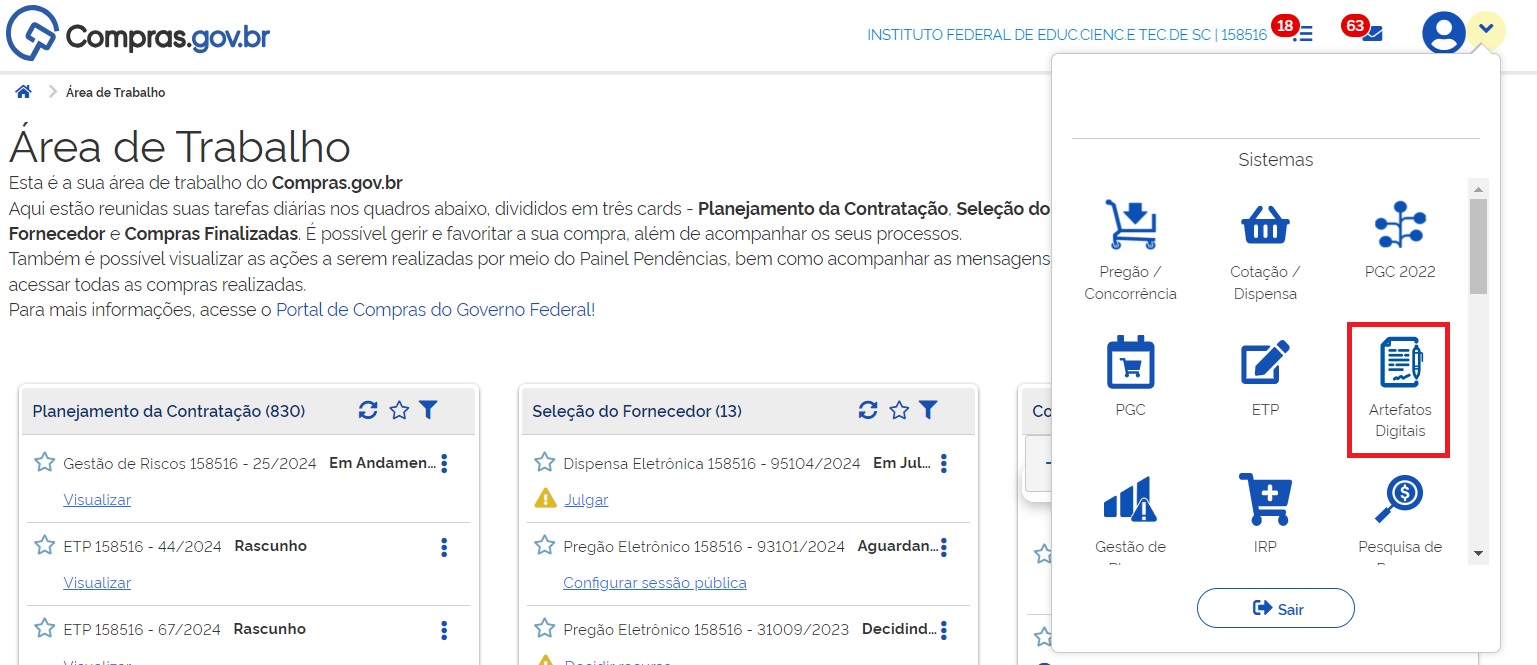Click the Julgar link
1537x665 pixels.
586,500
